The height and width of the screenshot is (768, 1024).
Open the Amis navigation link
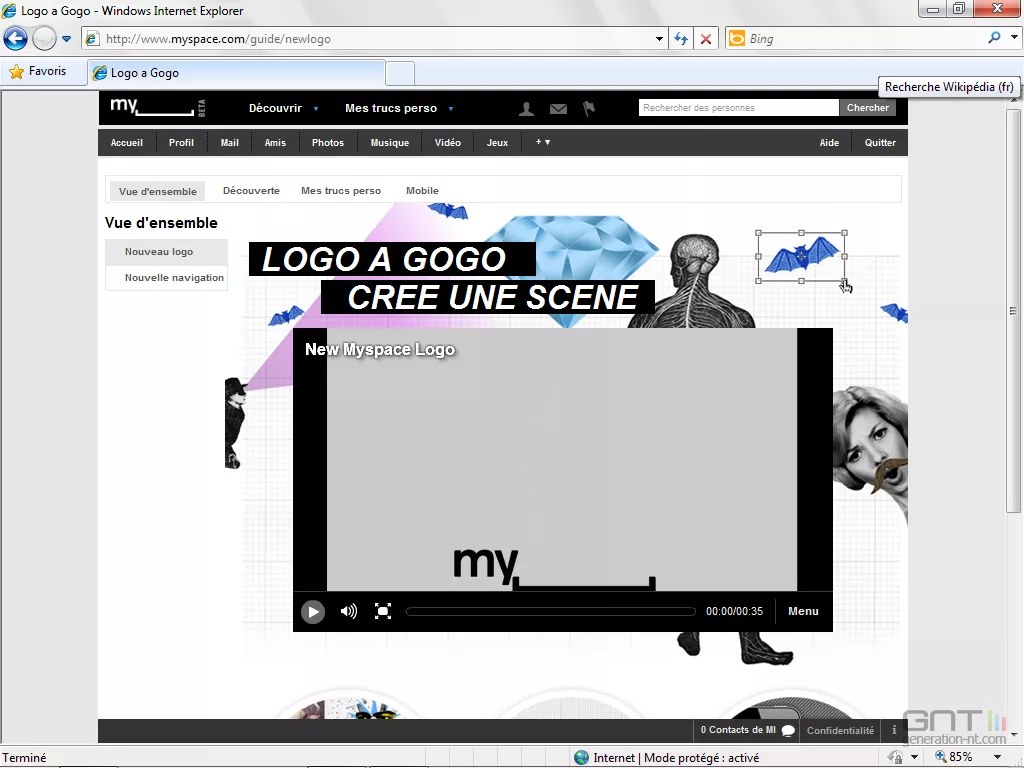pos(275,142)
